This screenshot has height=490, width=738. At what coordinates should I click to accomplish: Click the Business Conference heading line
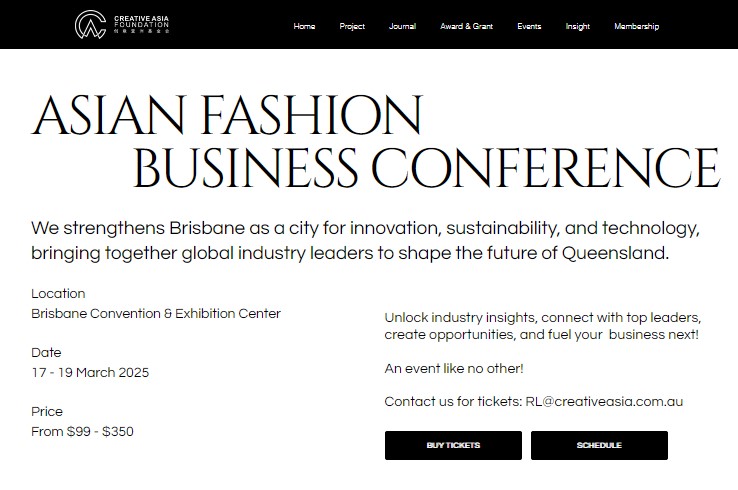point(426,168)
